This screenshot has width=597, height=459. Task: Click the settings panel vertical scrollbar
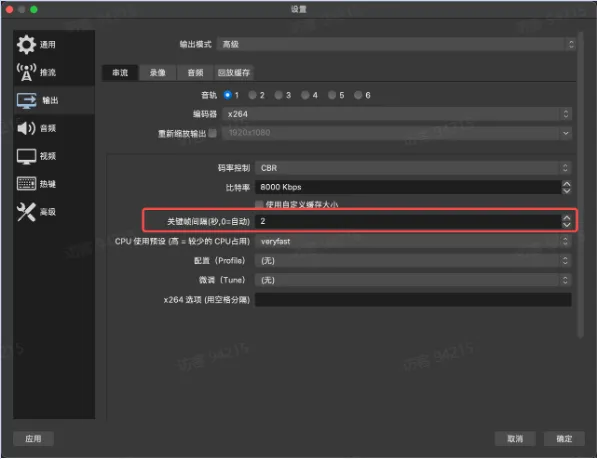(580, 185)
